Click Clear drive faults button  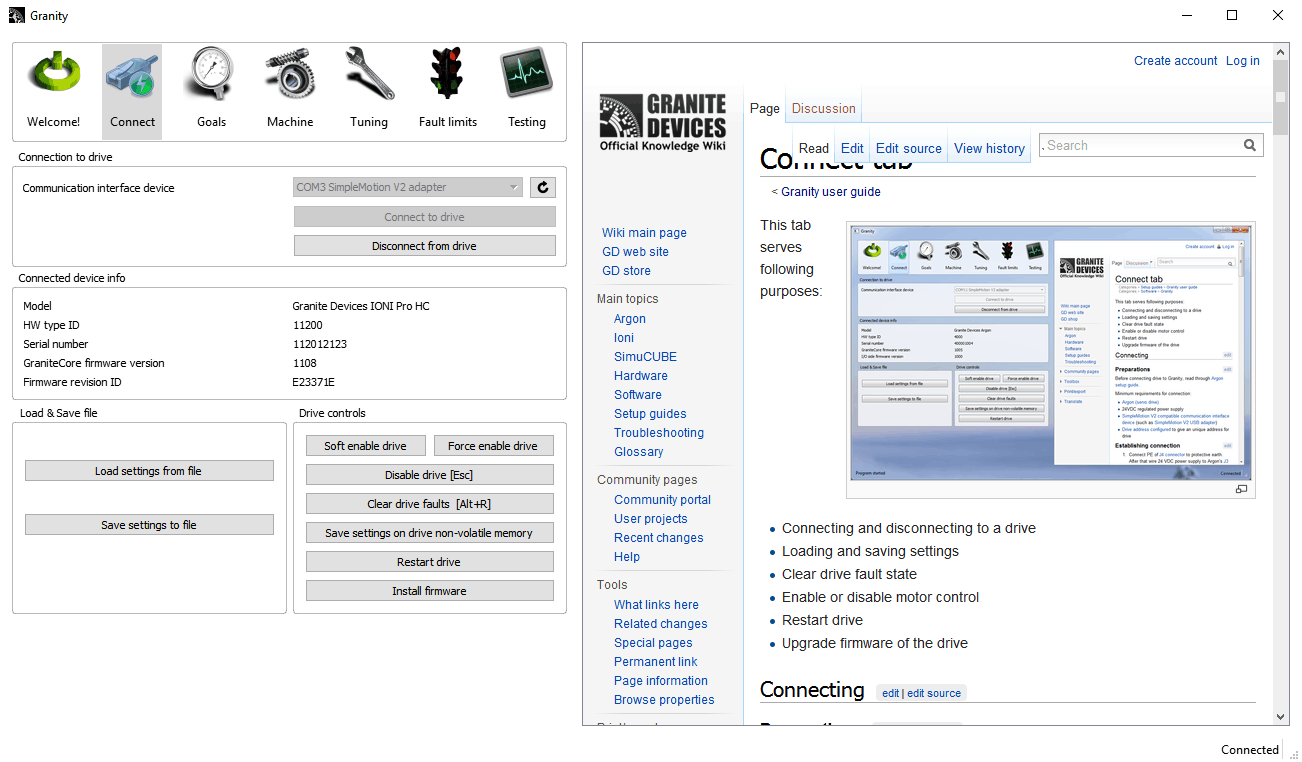tap(429, 504)
